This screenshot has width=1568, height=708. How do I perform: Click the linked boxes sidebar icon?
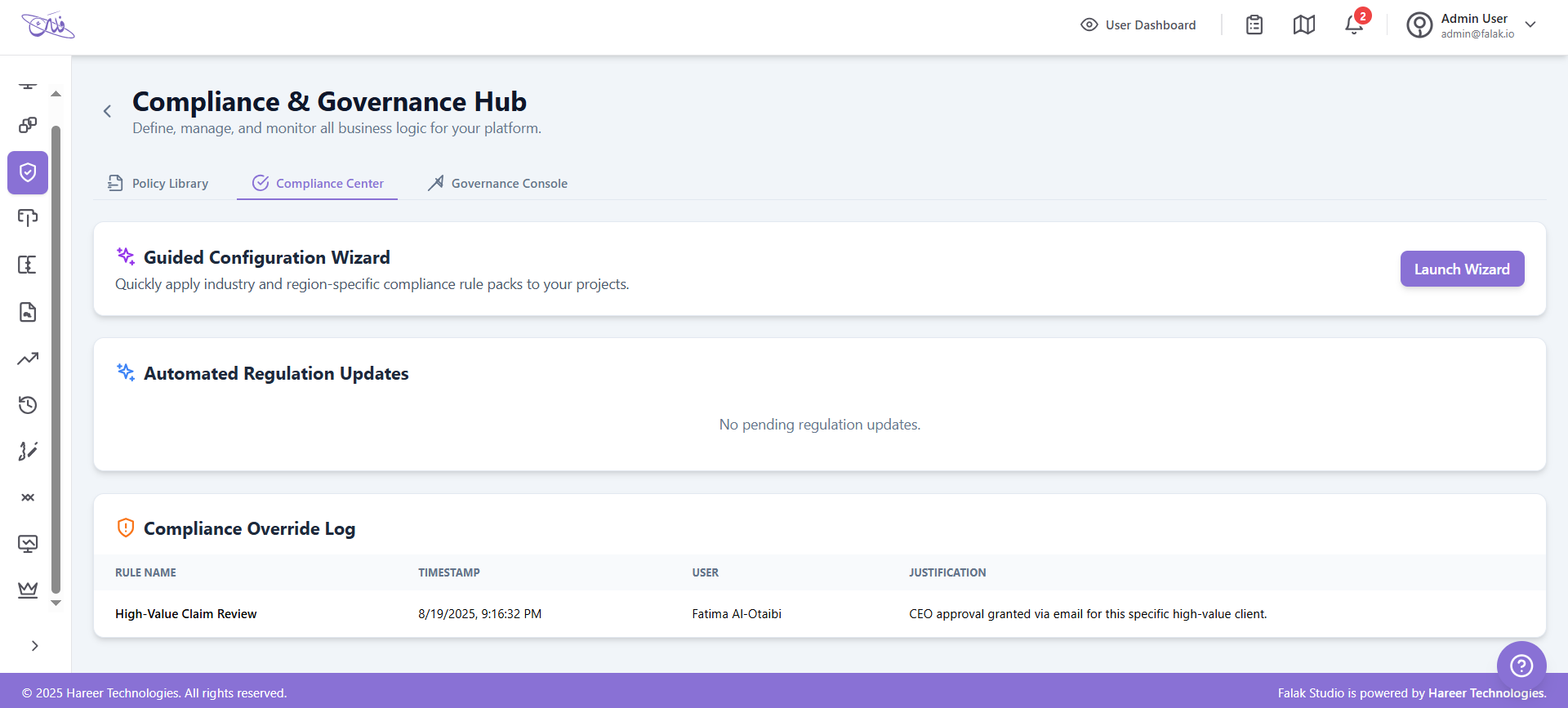28,125
